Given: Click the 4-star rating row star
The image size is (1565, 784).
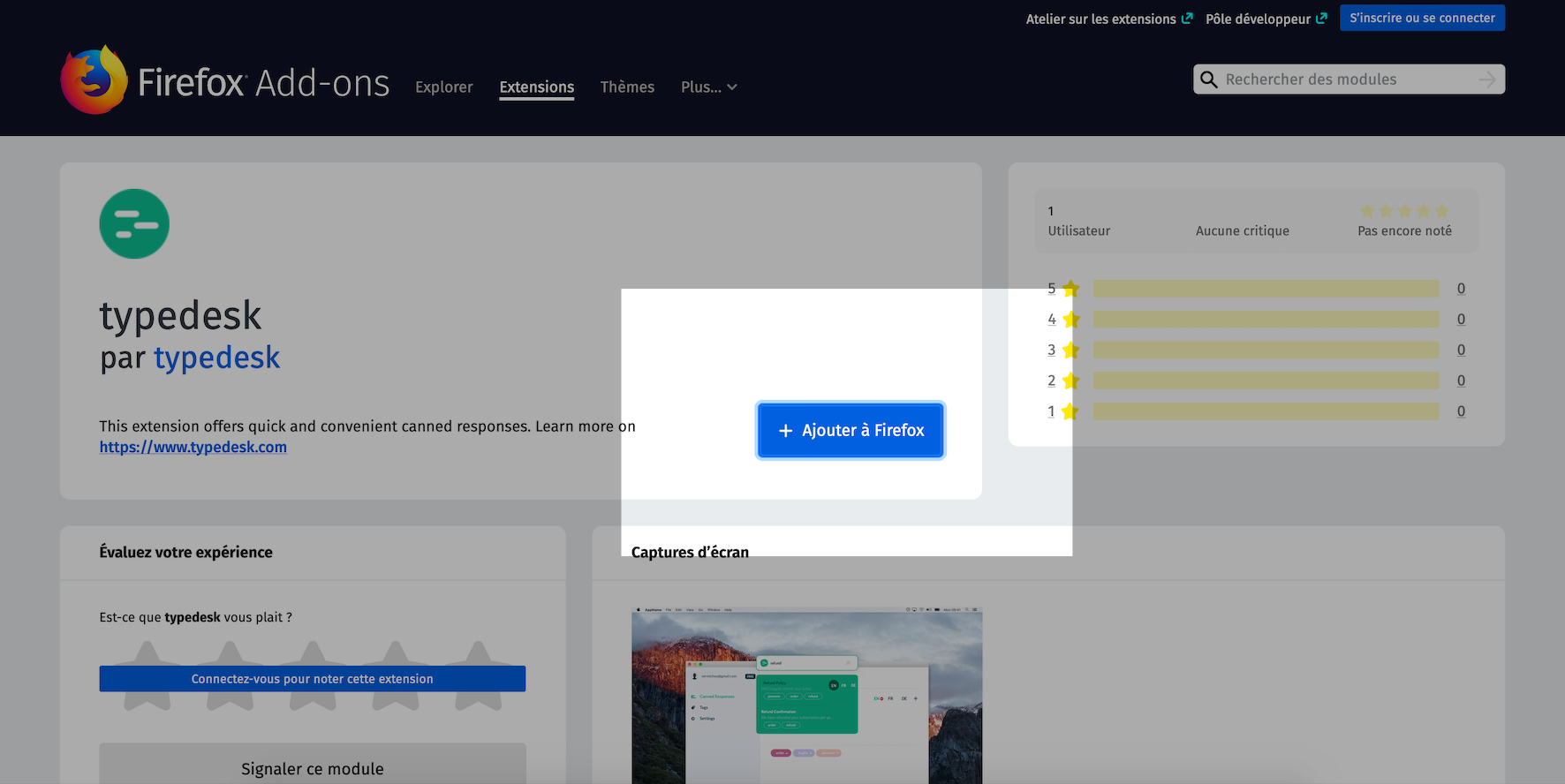Looking at the screenshot, I should [x=1070, y=320].
